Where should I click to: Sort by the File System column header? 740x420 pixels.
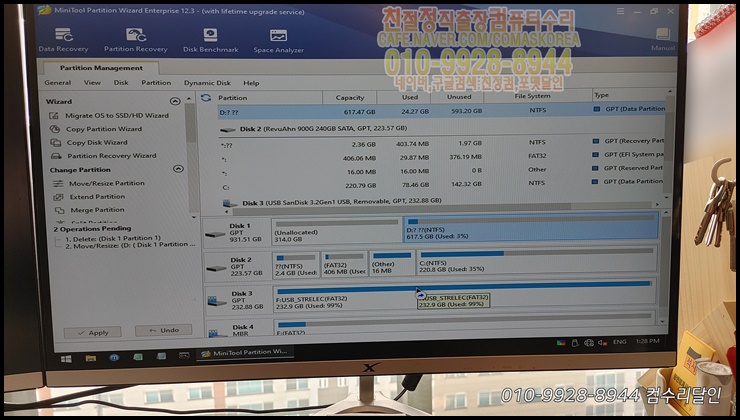(x=532, y=96)
